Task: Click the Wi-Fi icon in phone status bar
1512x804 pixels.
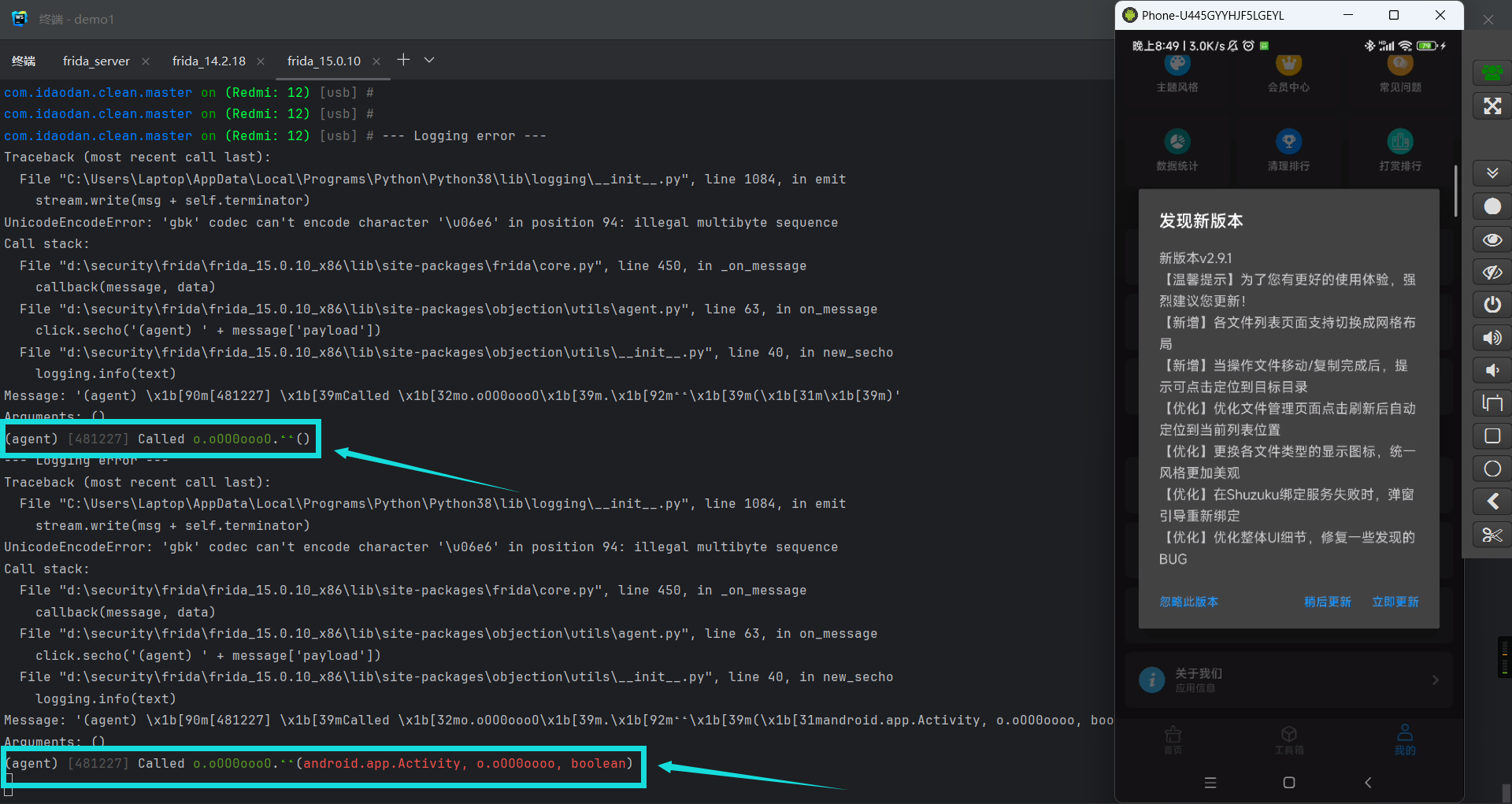Action: click(1405, 46)
